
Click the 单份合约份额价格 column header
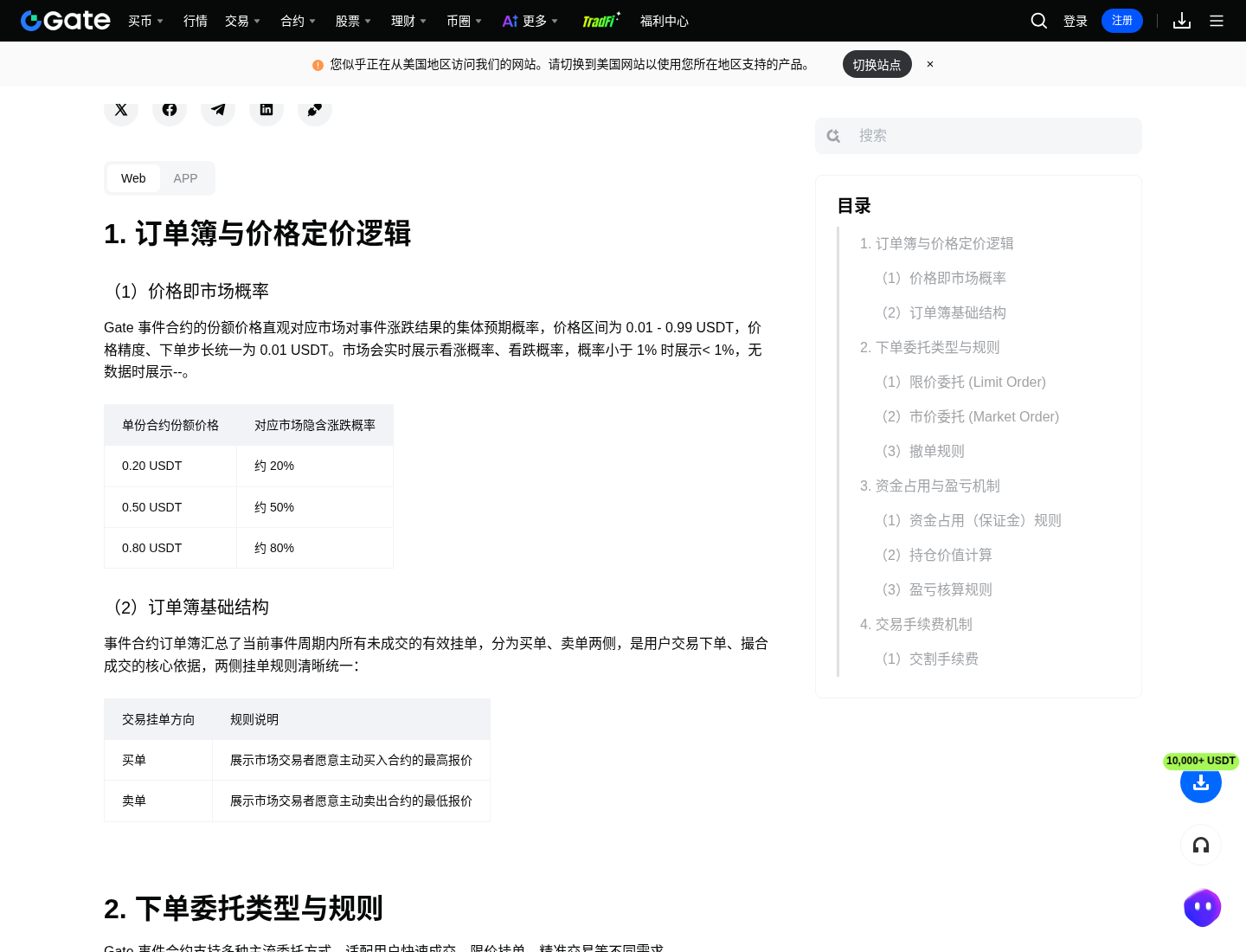click(170, 425)
